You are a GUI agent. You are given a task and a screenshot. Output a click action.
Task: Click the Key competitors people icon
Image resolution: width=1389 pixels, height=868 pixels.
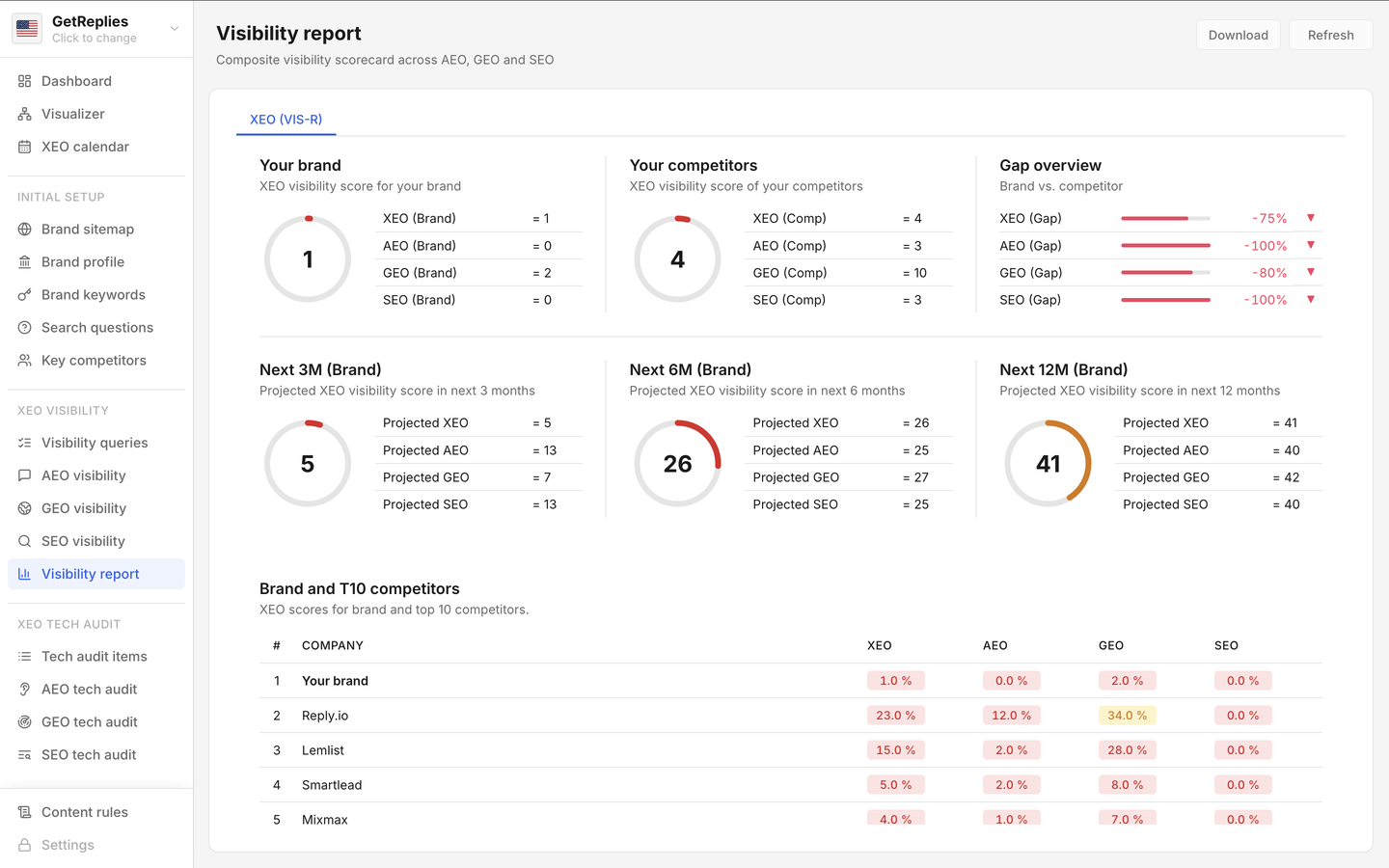click(x=25, y=361)
